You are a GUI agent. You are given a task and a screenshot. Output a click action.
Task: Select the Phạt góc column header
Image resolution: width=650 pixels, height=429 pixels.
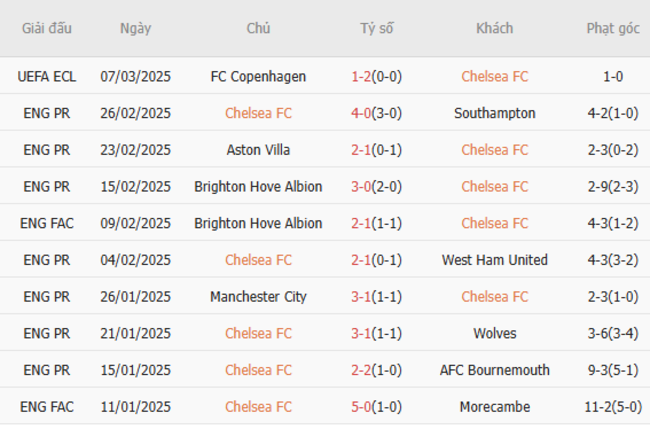pos(613,28)
